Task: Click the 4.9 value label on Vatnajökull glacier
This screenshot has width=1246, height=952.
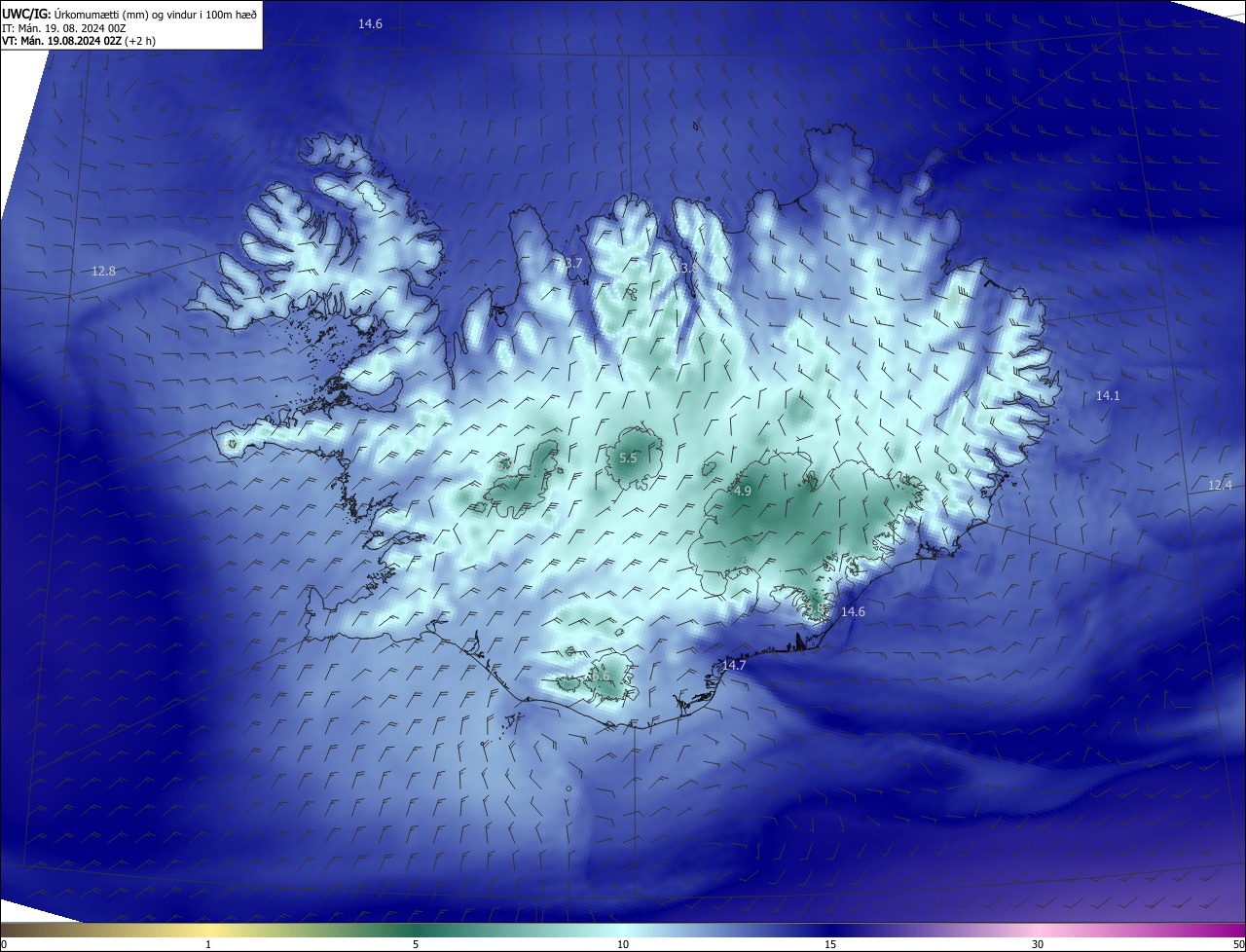Action: [743, 491]
